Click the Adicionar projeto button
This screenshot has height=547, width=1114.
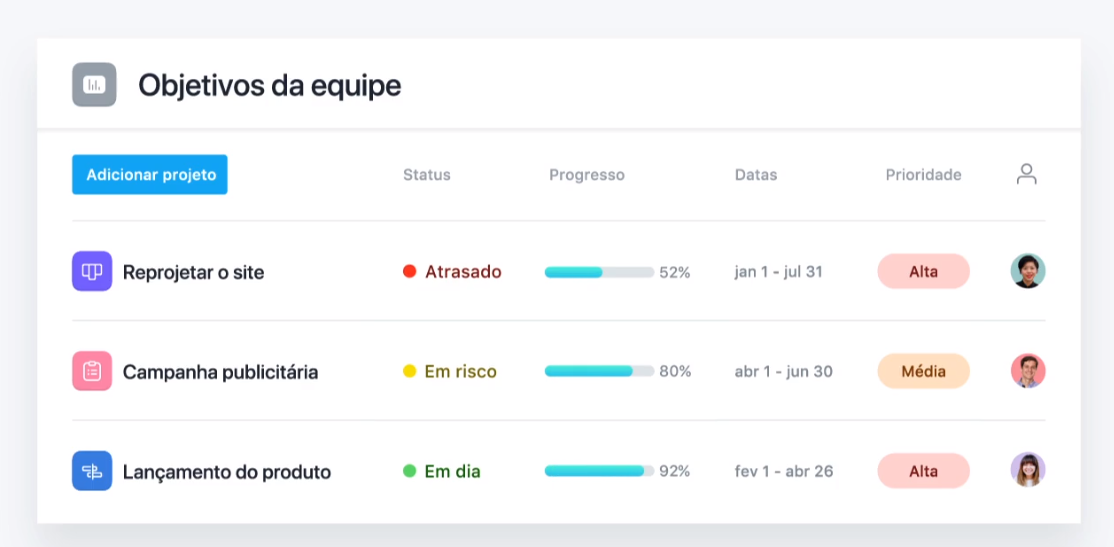coord(150,175)
